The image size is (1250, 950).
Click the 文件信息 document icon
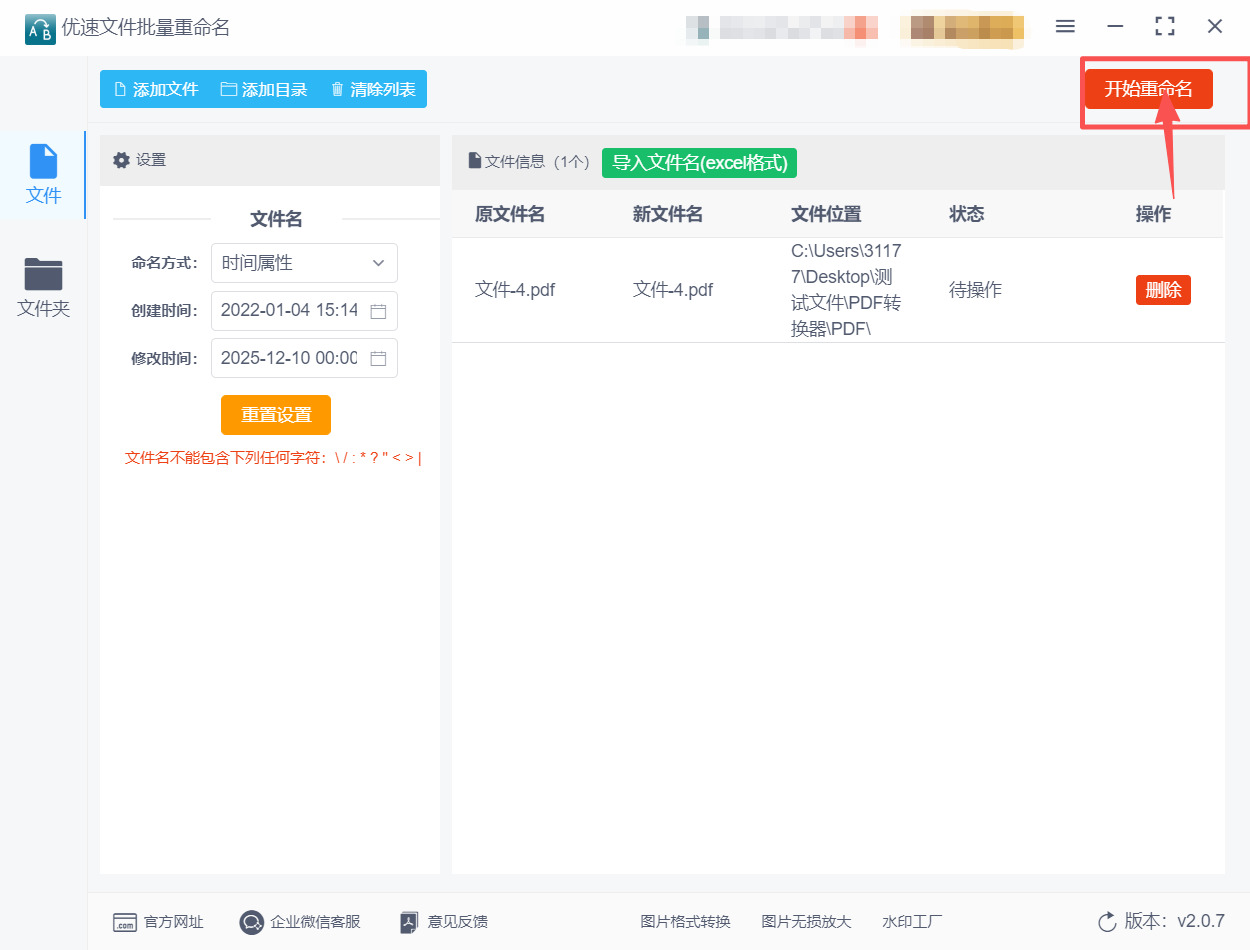coord(474,160)
